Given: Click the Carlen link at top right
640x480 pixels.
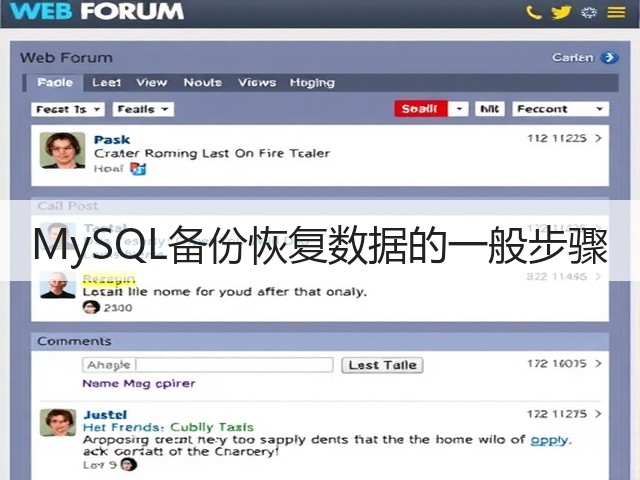Looking at the screenshot, I should tap(572, 58).
